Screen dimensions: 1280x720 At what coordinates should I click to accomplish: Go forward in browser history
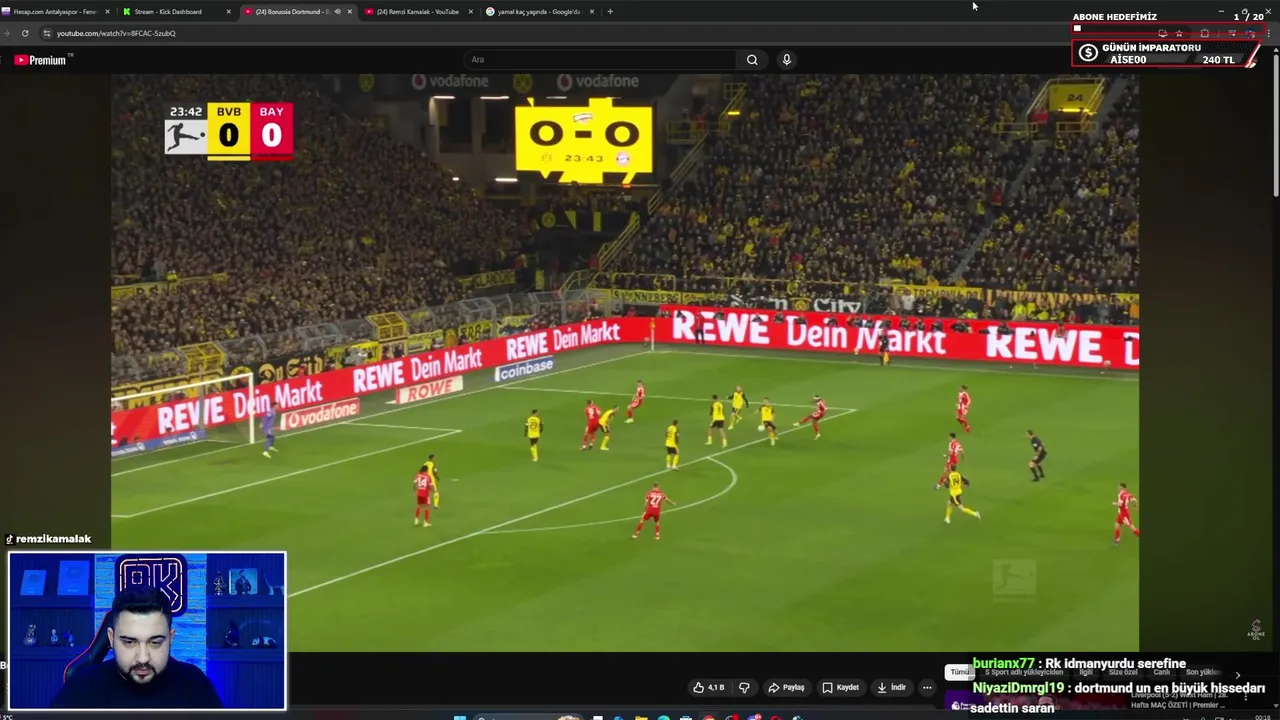[x=7, y=33]
